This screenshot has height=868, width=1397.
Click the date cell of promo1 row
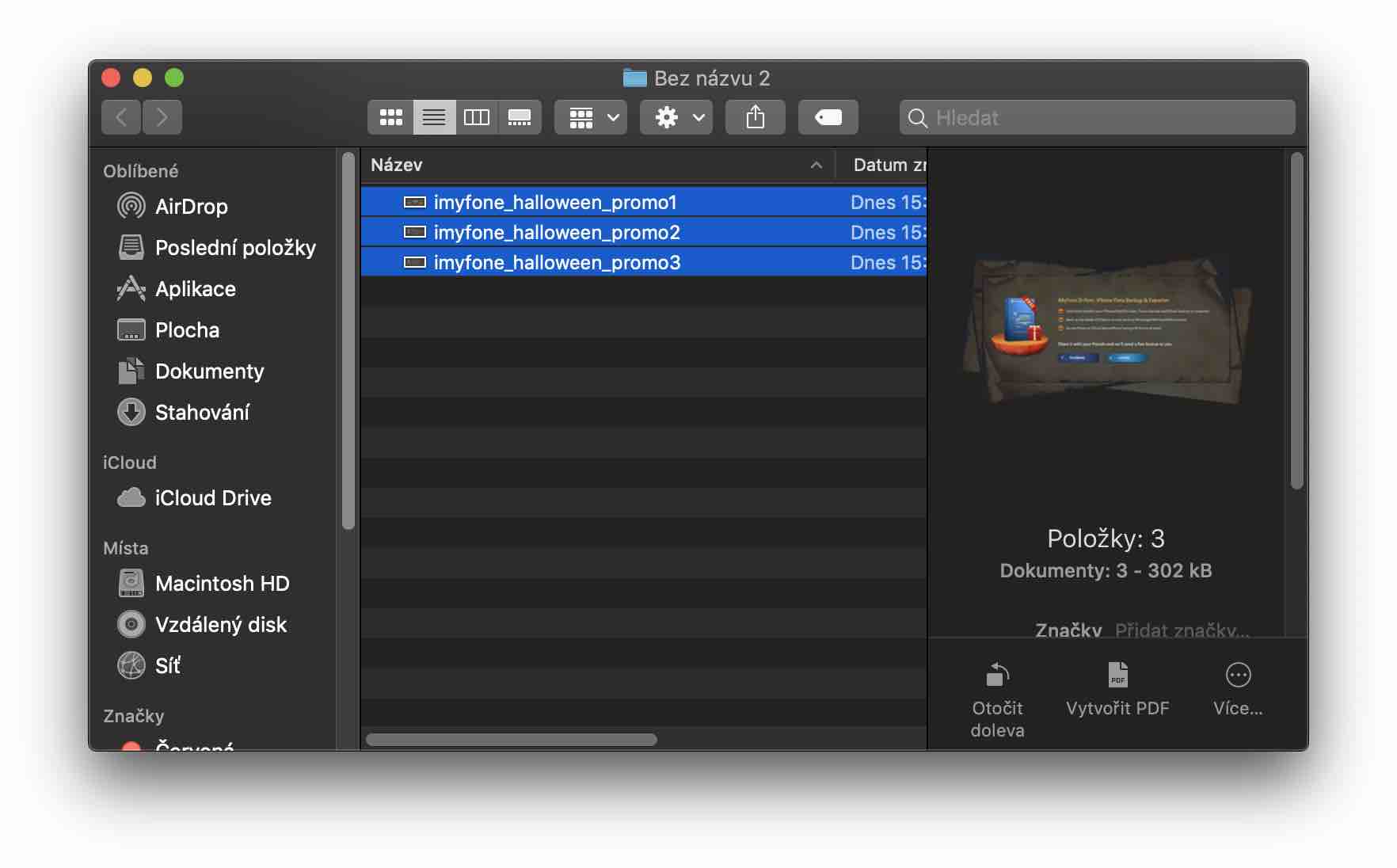888,202
